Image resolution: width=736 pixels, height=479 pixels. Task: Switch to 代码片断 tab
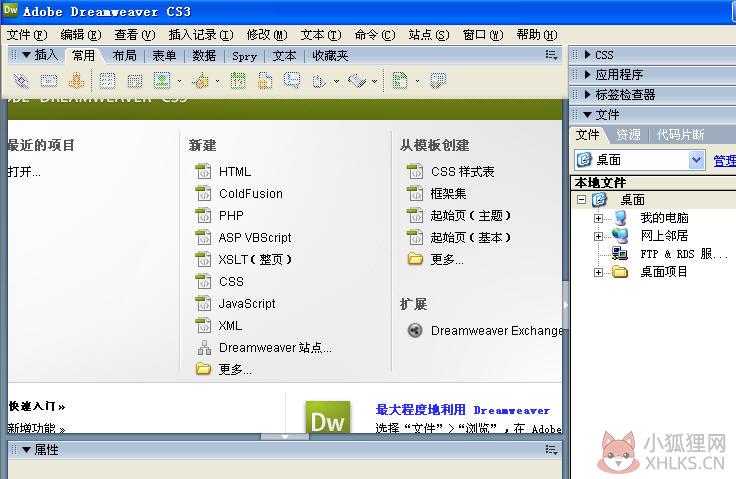point(681,135)
